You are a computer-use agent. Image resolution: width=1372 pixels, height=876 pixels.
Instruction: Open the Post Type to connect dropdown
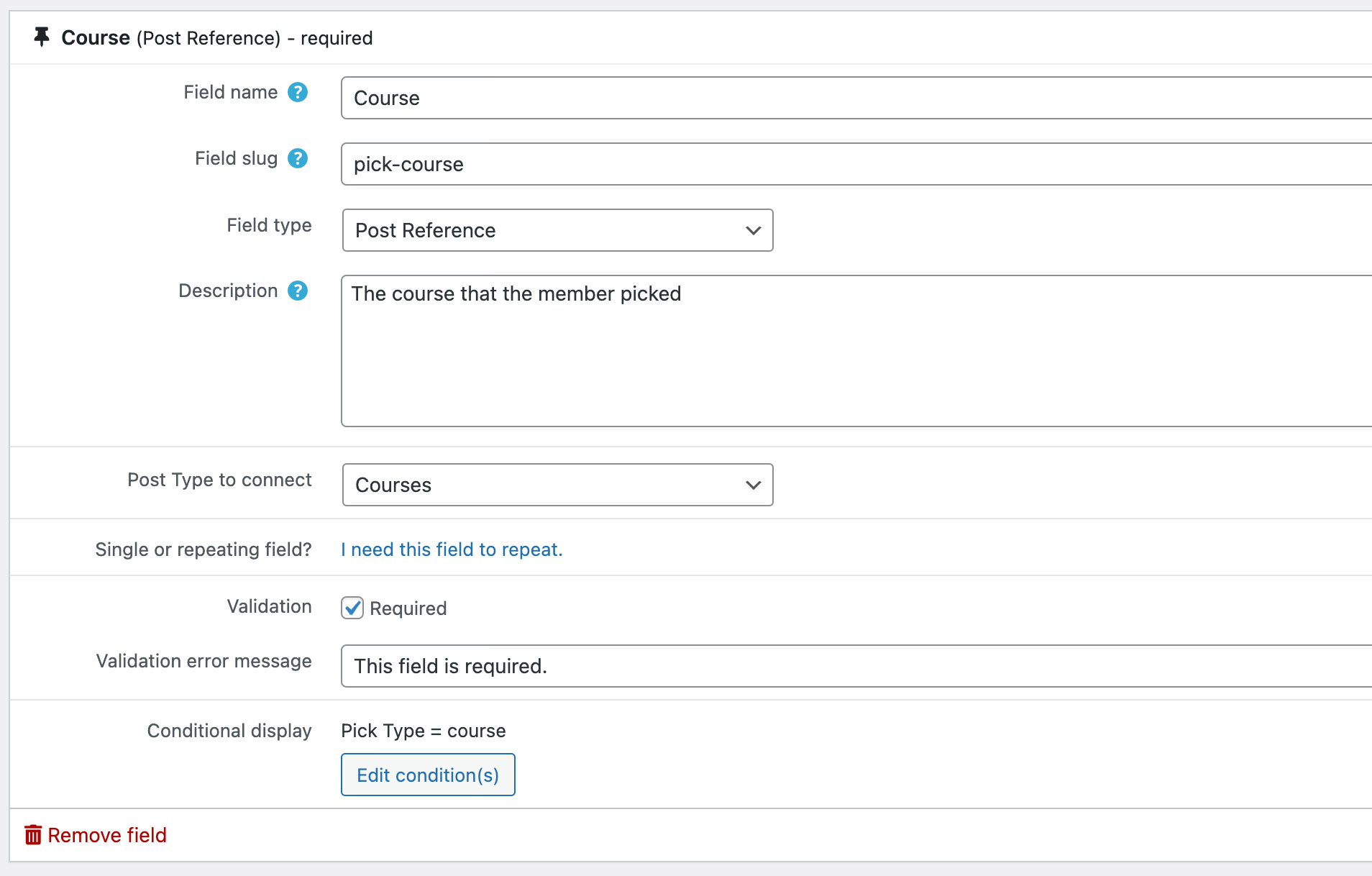tap(557, 485)
